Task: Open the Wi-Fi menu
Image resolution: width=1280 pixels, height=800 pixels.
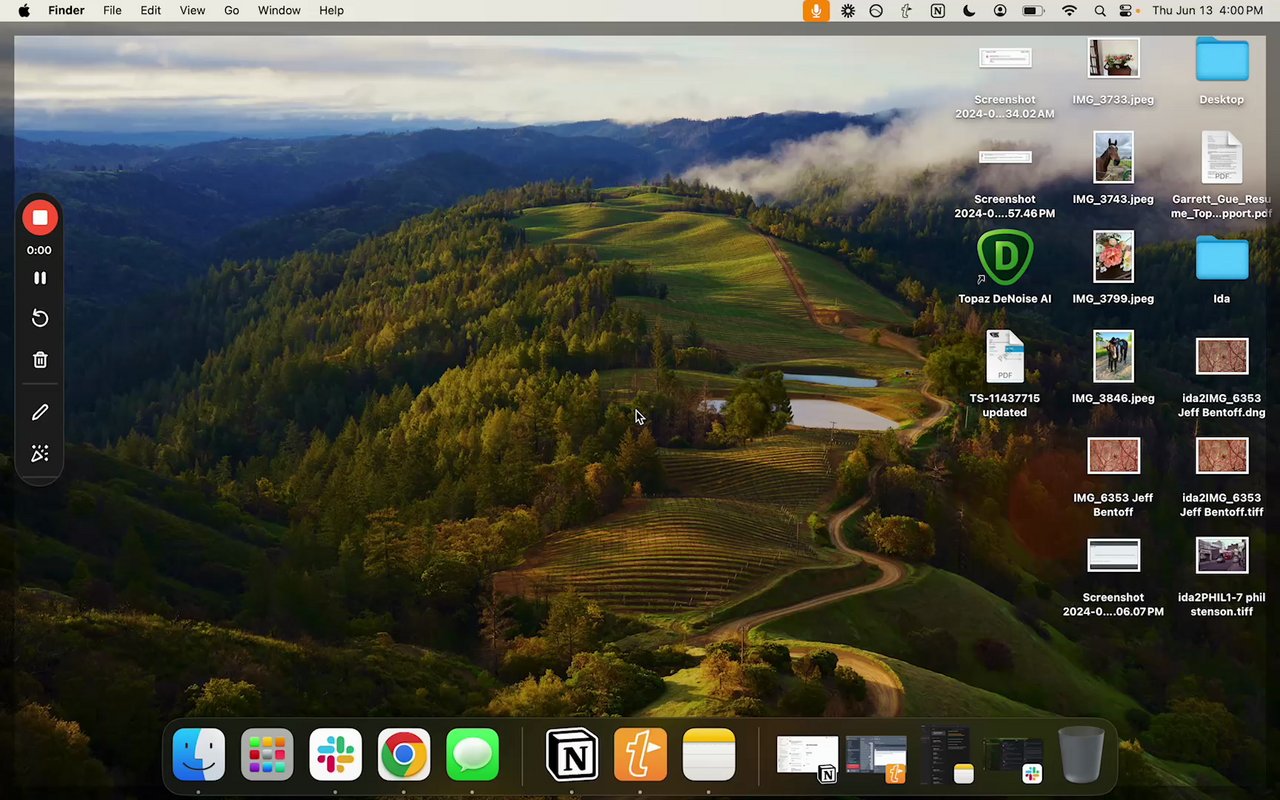Action: pyautogui.click(x=1069, y=10)
